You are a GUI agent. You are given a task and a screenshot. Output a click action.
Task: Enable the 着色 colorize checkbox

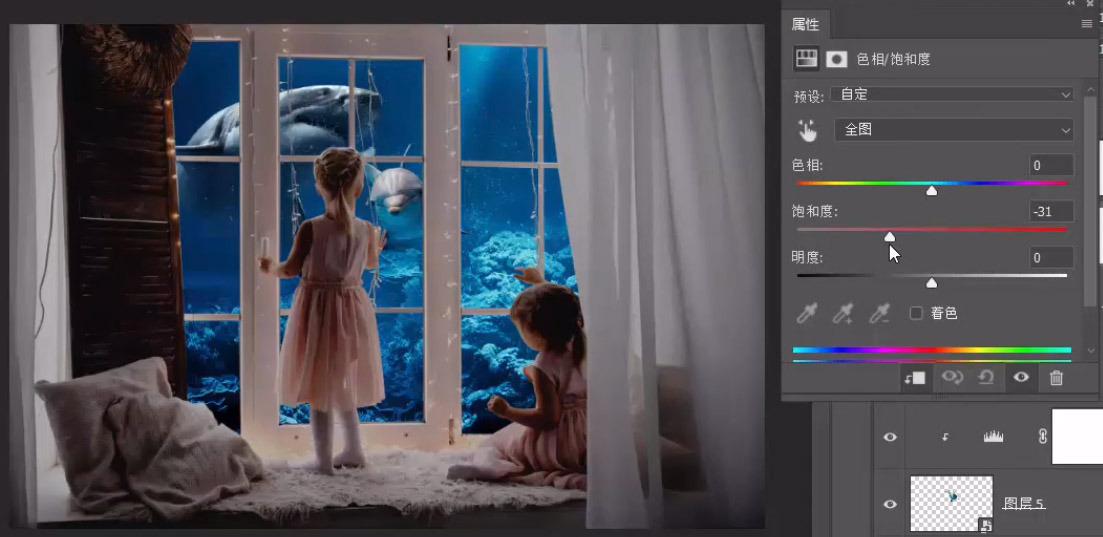pos(916,313)
